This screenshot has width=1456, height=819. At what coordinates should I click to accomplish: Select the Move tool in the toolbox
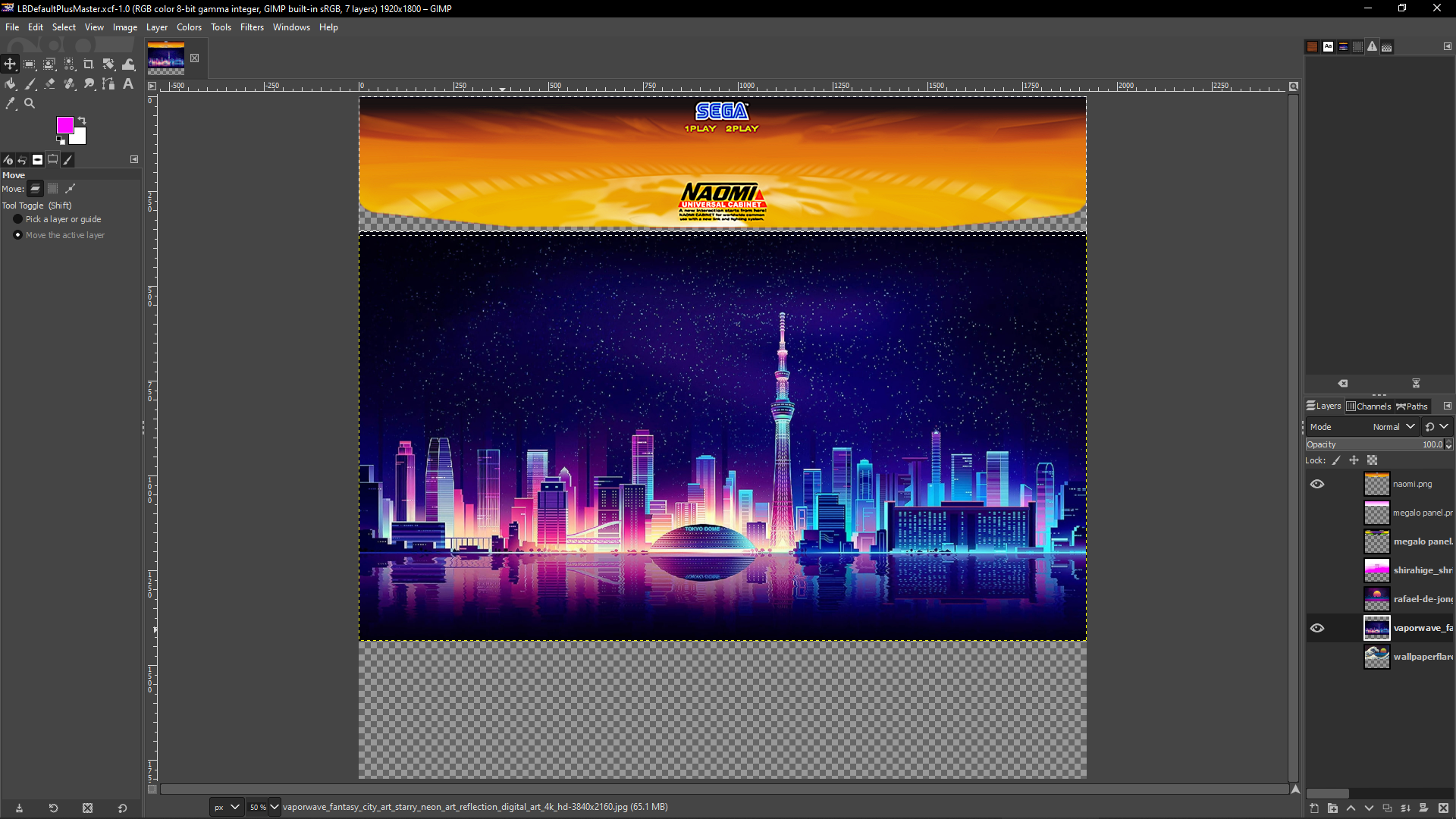[10, 64]
